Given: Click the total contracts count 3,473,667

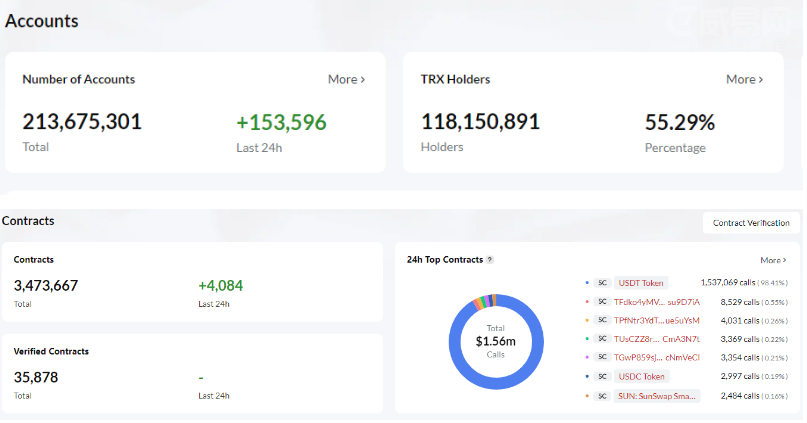Looking at the screenshot, I should pos(46,285).
